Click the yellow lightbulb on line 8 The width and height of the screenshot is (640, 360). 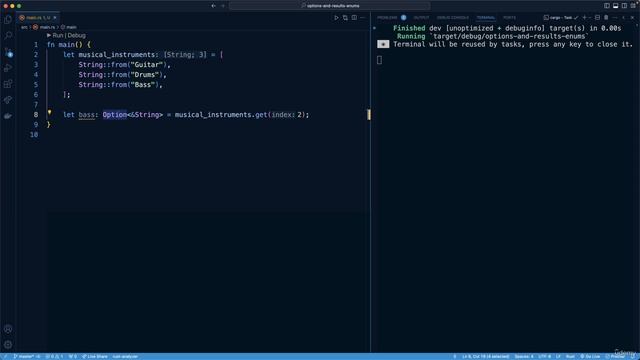click(x=49, y=113)
